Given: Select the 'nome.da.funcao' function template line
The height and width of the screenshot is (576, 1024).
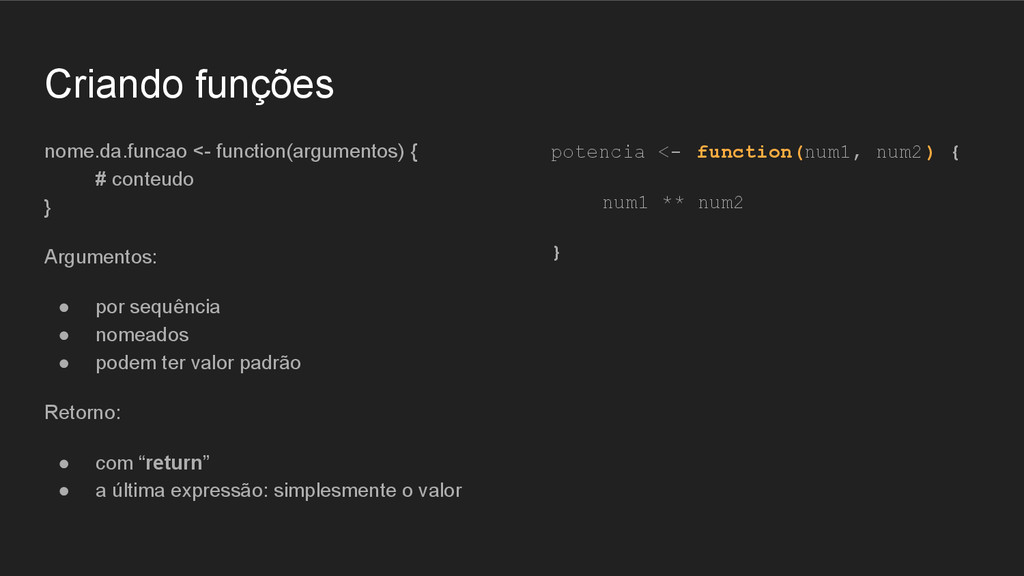Looking at the screenshot, I should (x=231, y=152).
